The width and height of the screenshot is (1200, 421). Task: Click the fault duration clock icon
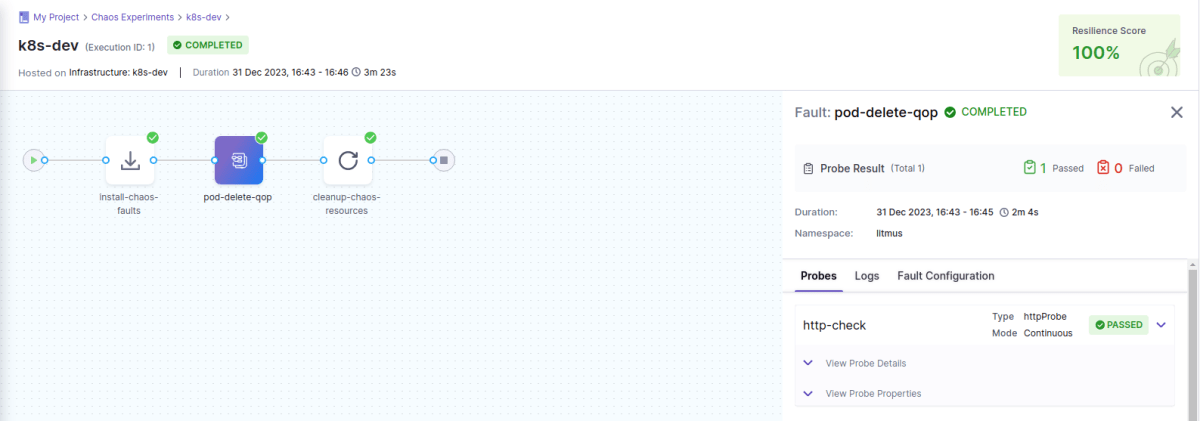tap(1004, 212)
